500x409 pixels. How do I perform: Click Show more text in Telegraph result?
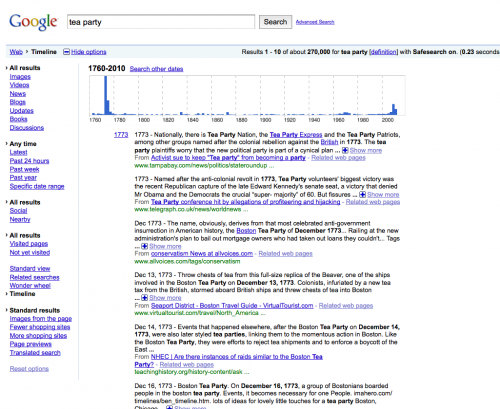(x=383, y=194)
